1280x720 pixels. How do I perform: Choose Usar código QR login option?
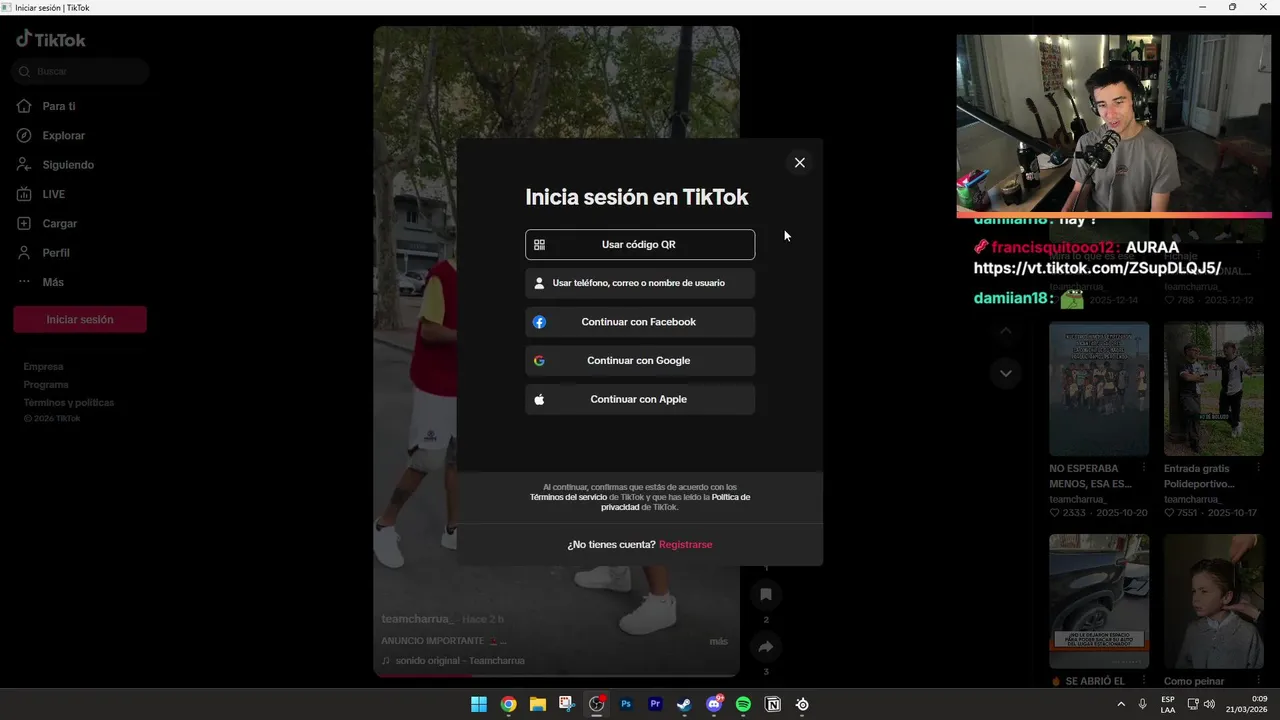click(x=640, y=244)
